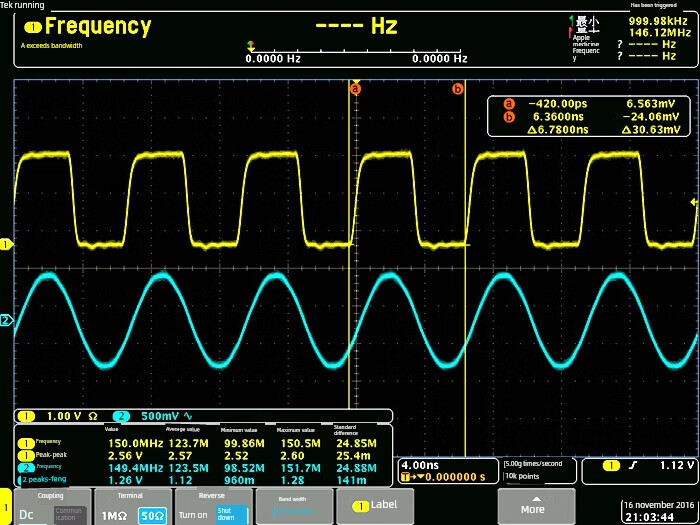Click cursor marker a at top of graticule
Screen dimensions: 700x525
coord(353,89)
